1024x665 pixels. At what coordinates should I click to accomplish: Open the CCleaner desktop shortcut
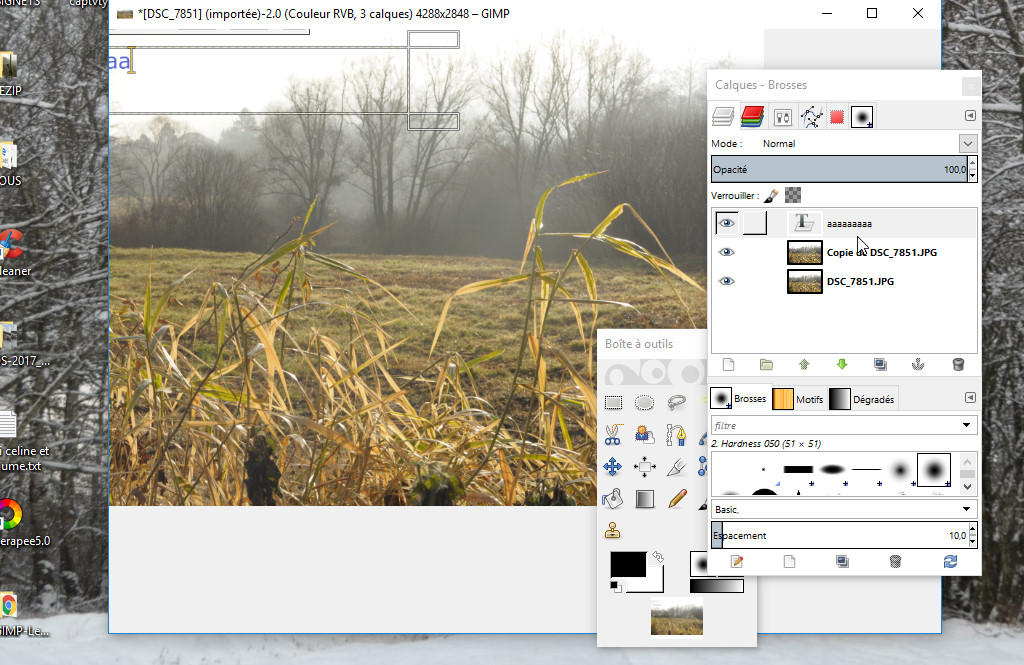pos(13,253)
